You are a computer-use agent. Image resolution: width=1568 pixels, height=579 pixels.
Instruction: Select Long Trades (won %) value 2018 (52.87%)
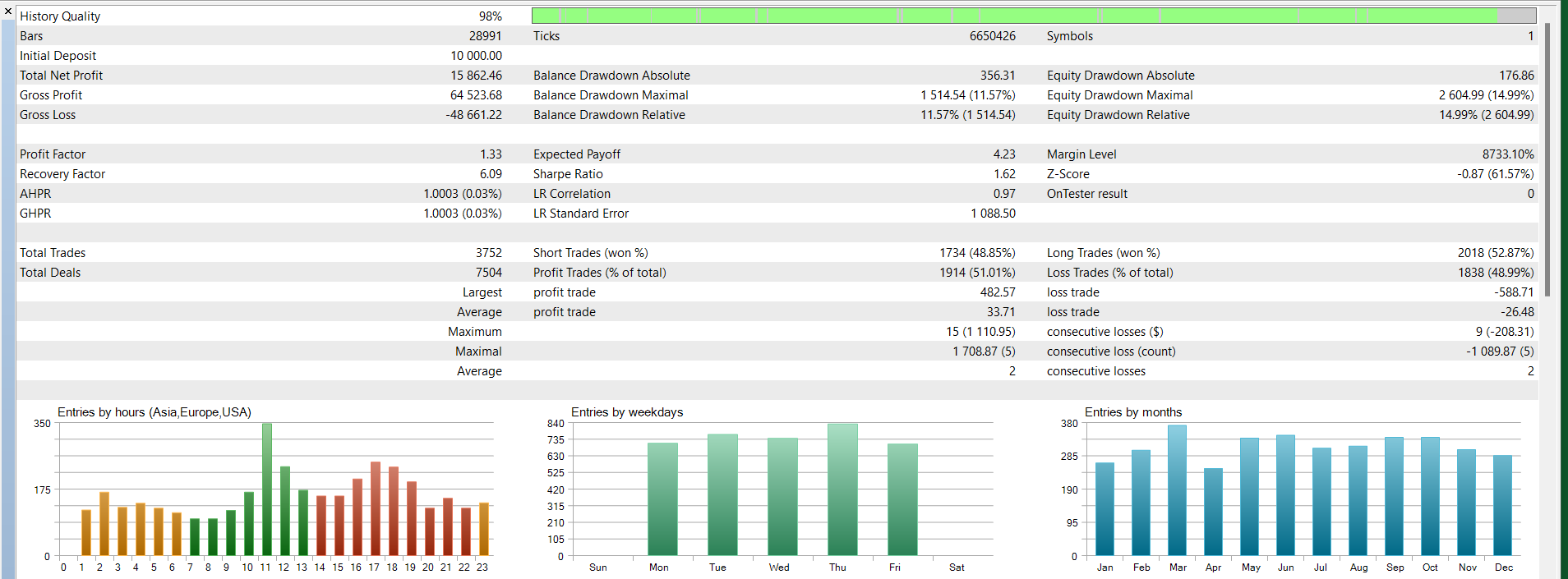[1496, 253]
